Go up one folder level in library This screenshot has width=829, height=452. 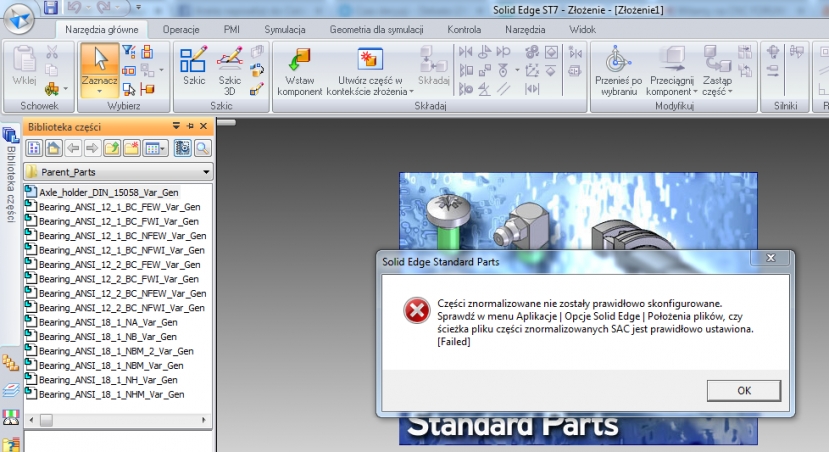pyautogui.click(x=112, y=149)
